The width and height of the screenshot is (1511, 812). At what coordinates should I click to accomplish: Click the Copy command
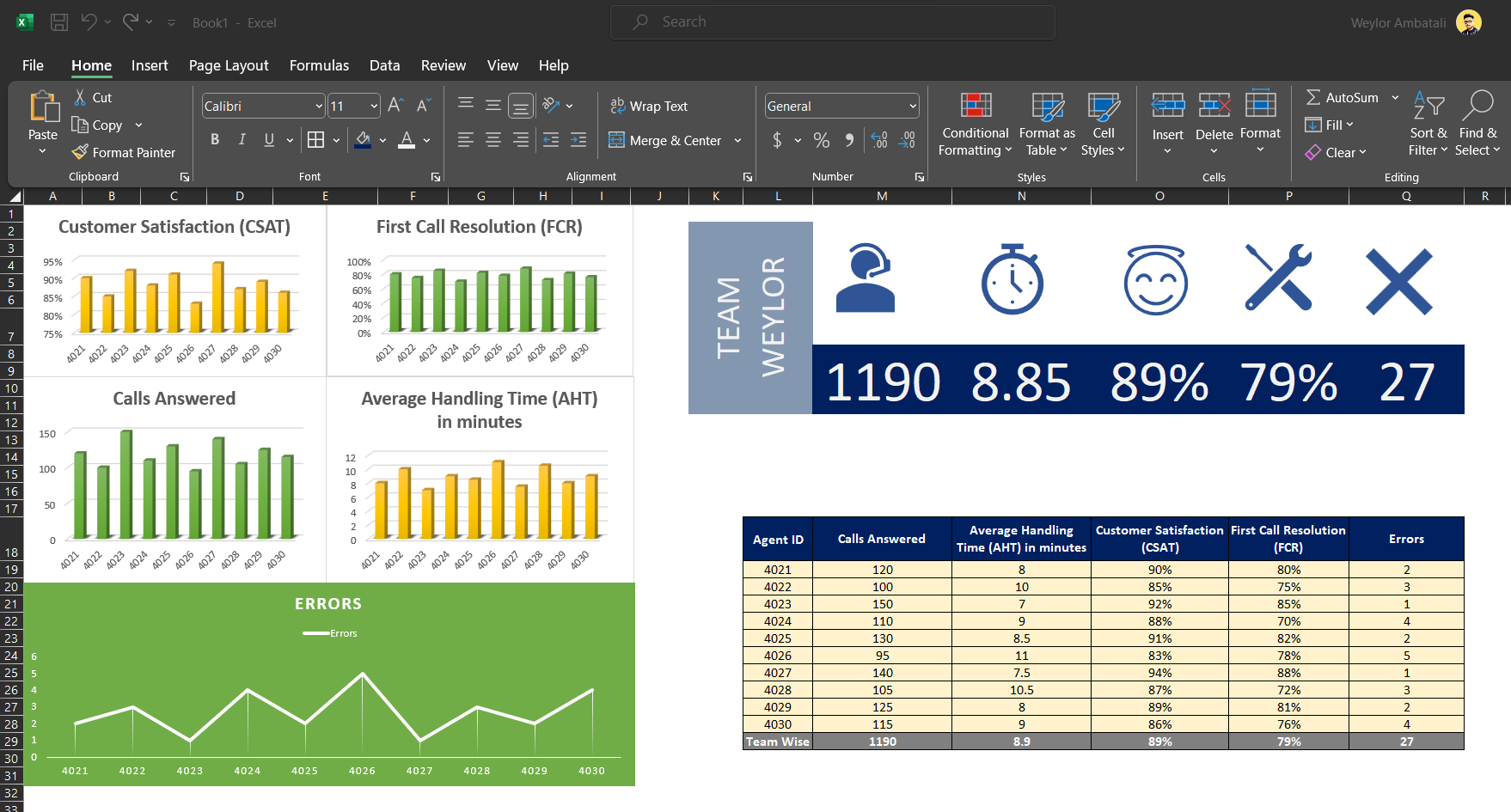tap(97, 125)
